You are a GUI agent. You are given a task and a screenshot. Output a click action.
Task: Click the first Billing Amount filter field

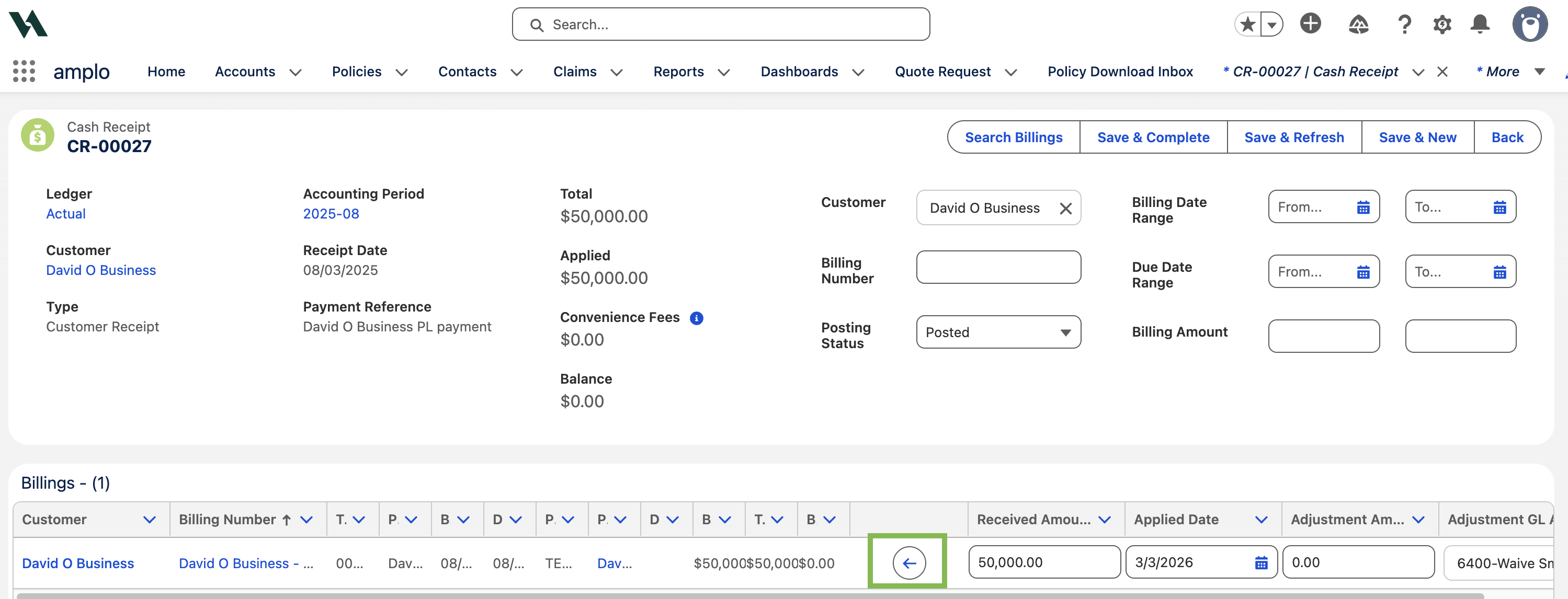(1324, 336)
